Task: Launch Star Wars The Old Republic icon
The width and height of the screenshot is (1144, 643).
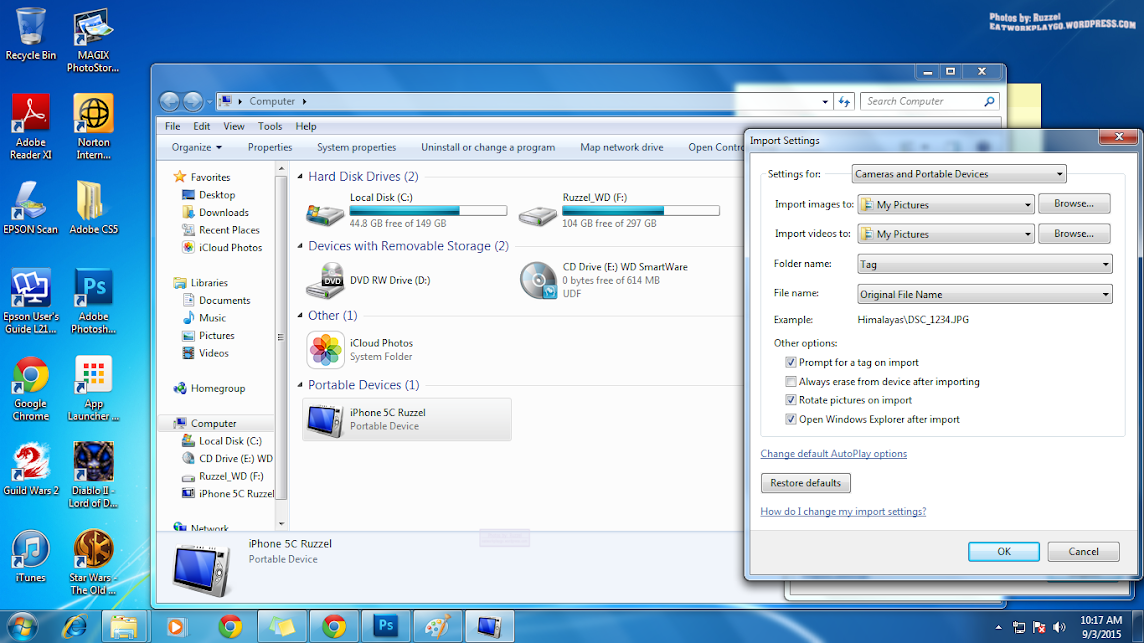Action: [93, 562]
